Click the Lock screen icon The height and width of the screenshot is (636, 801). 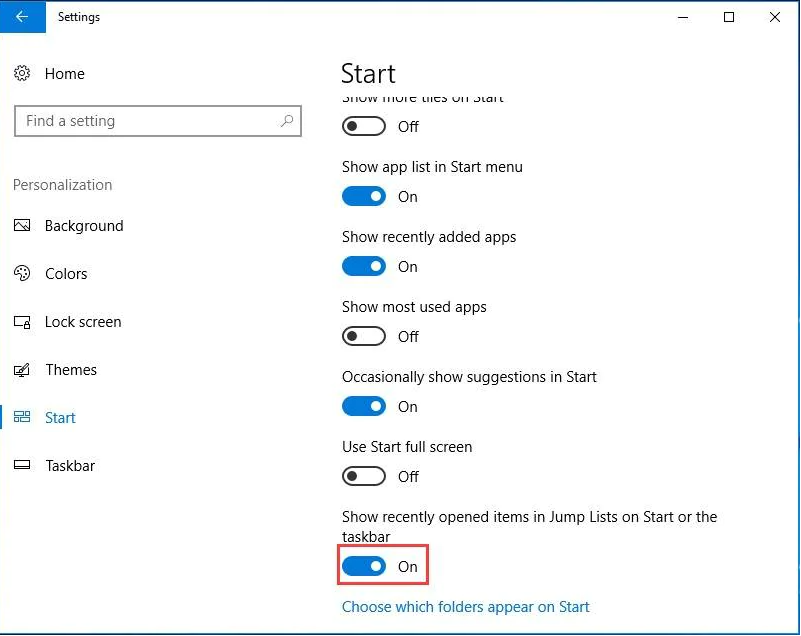(x=23, y=322)
